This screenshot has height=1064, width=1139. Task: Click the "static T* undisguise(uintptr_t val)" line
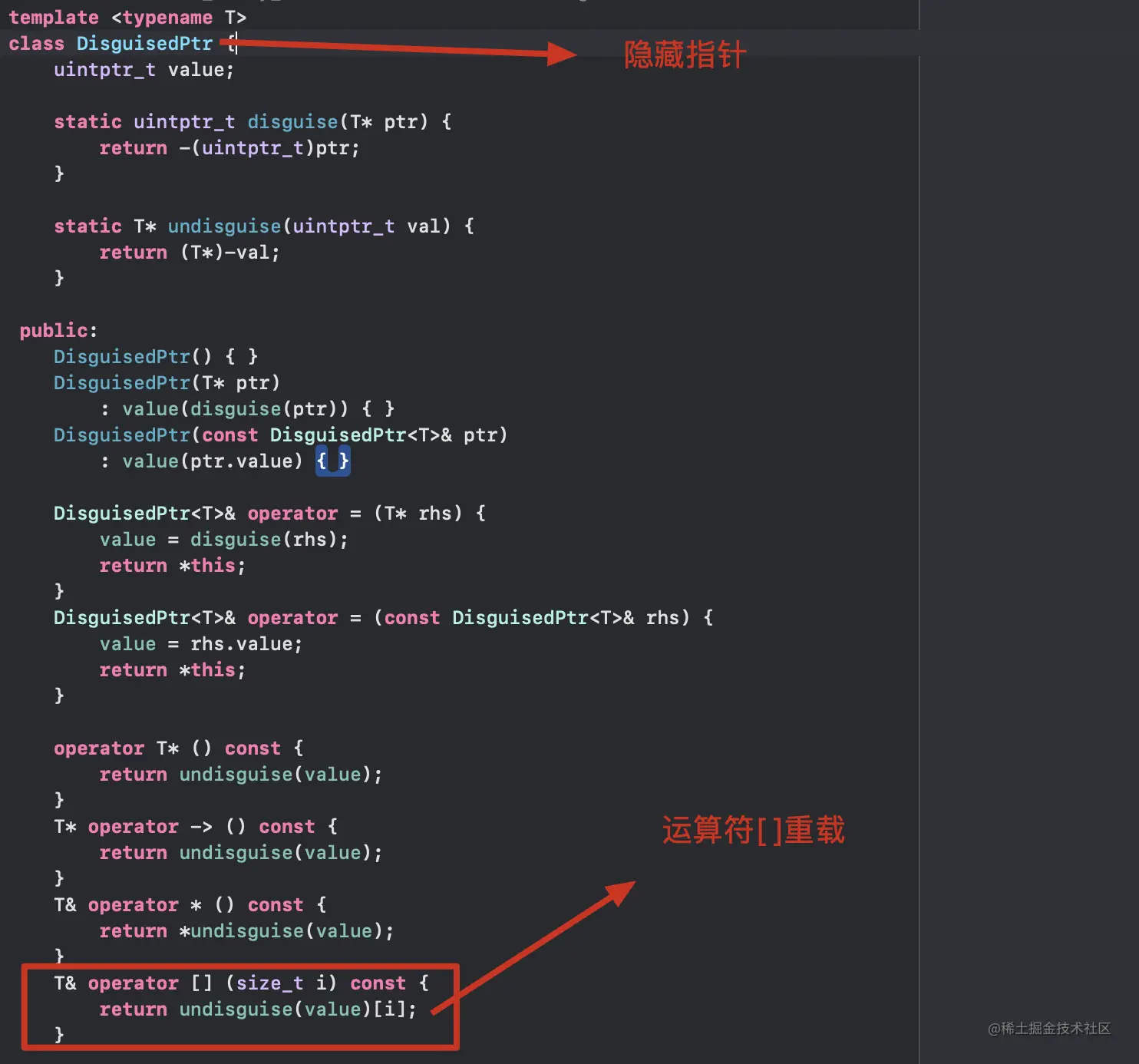[x=264, y=226]
